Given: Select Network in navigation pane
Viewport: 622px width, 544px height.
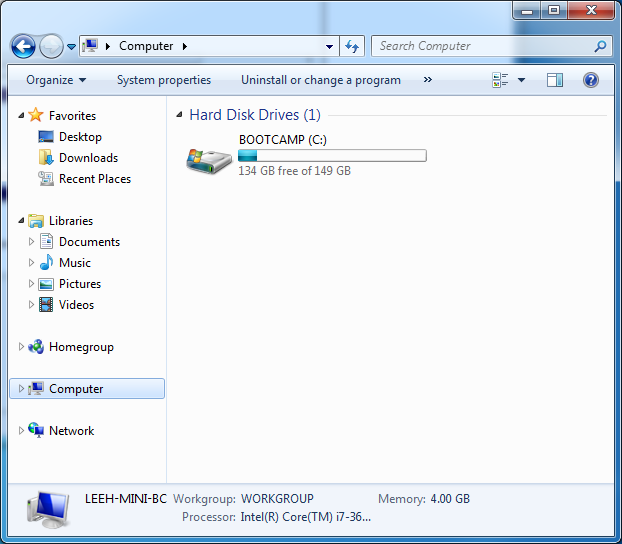Looking at the screenshot, I should point(71,431).
